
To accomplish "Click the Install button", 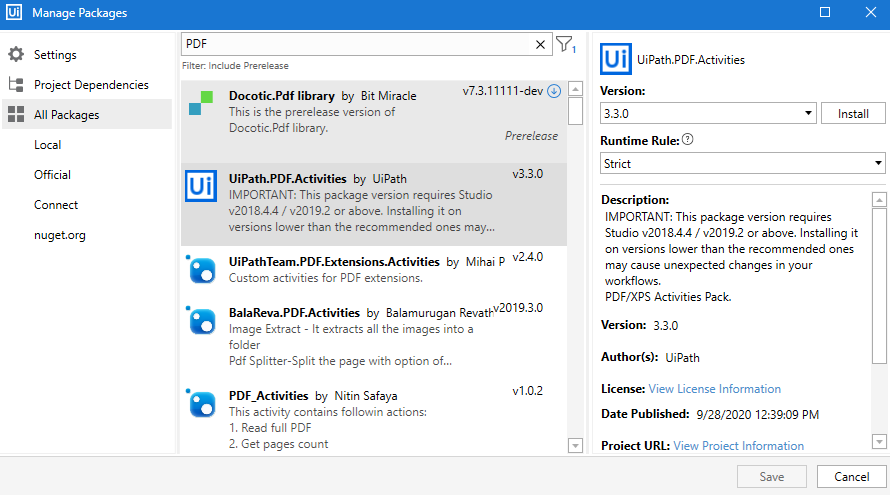I will pyautogui.click(x=853, y=114).
